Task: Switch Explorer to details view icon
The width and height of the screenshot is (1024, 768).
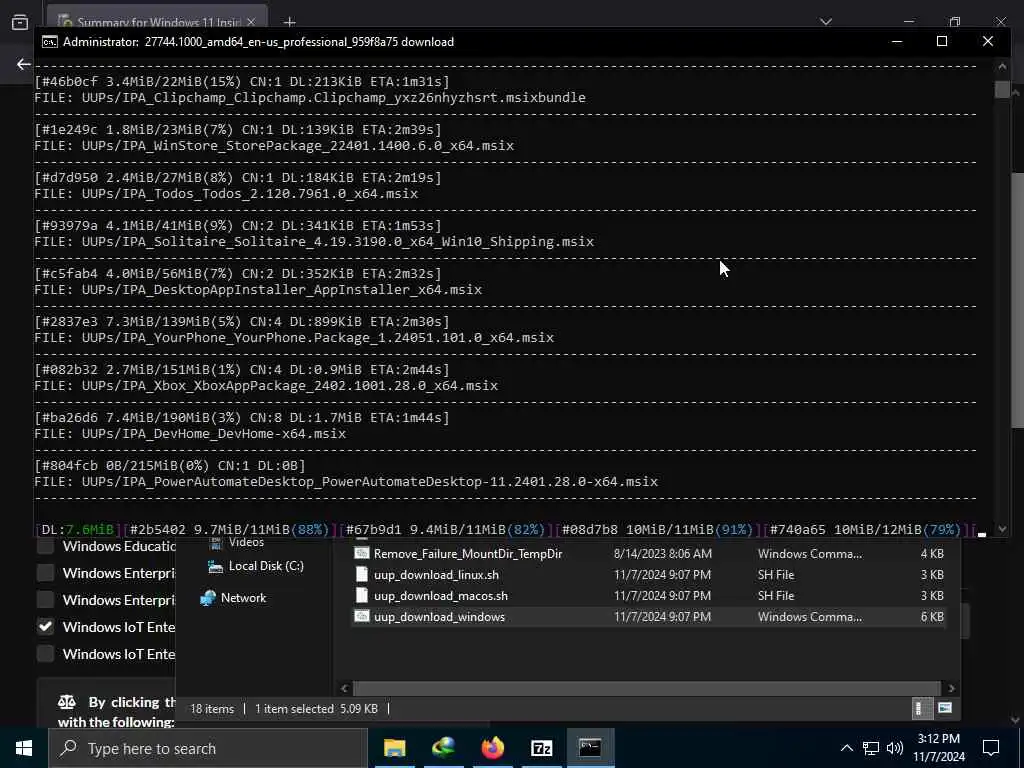Action: (919, 708)
